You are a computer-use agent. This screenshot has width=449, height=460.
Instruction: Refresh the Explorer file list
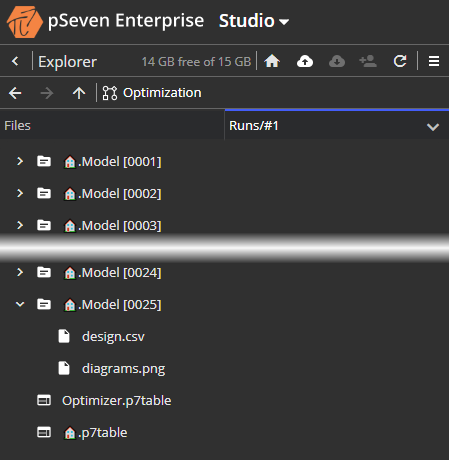(x=400, y=61)
